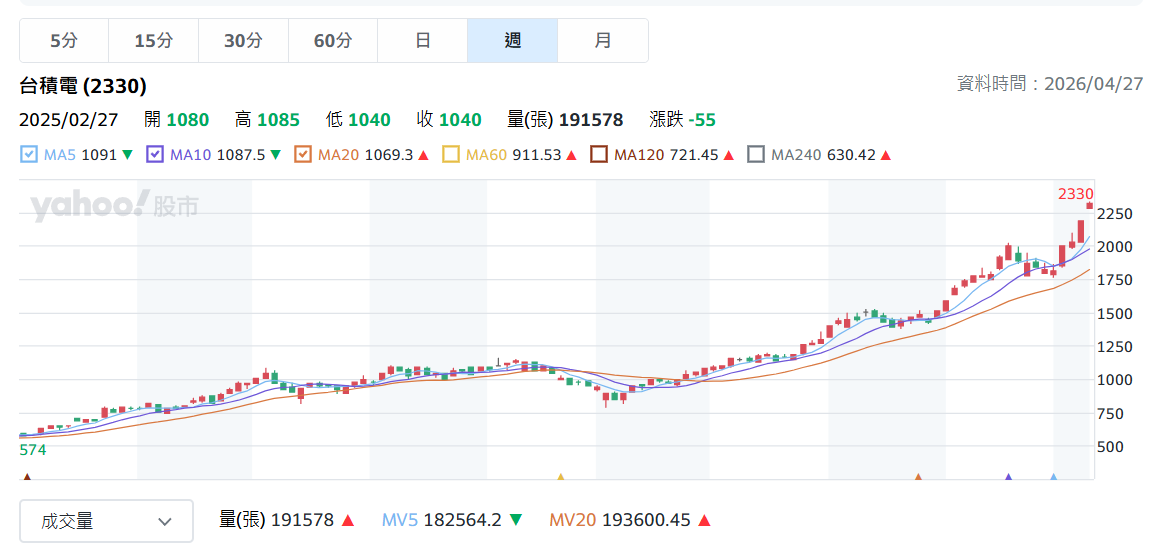This screenshot has height=551, width=1157.
Task: Open the 成交量 indicator dropdown
Action: 106,521
